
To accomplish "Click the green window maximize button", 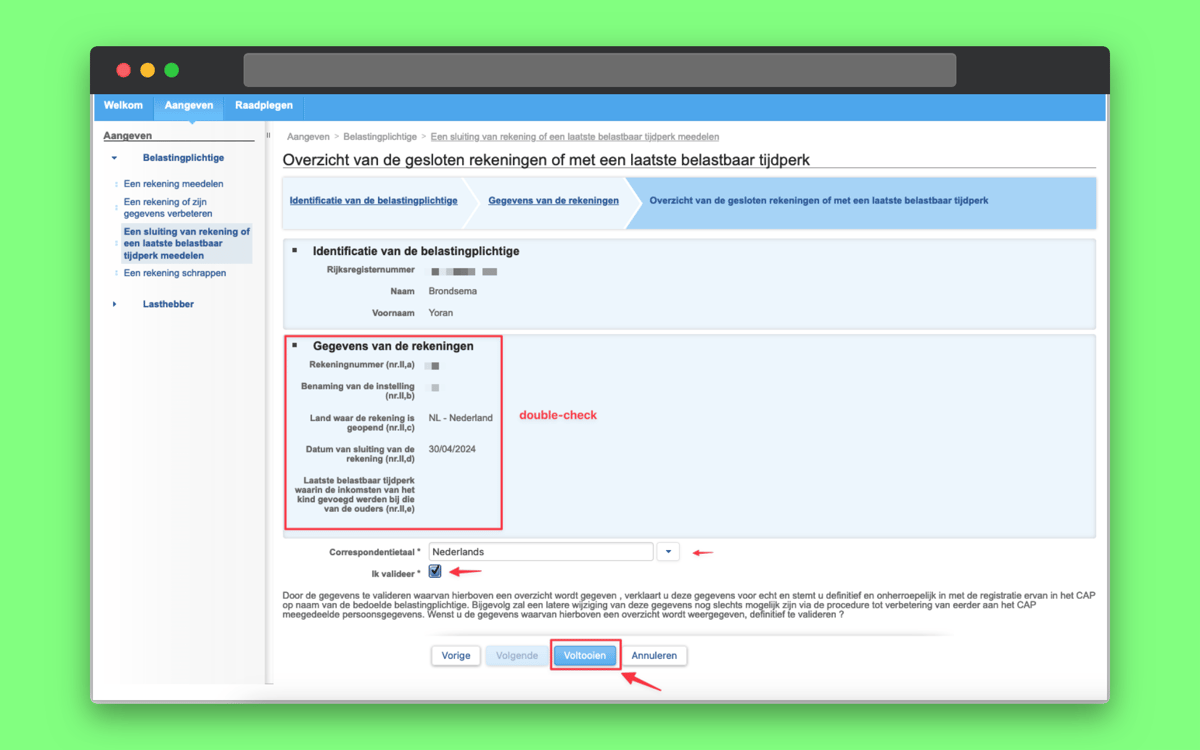I will click(x=171, y=70).
